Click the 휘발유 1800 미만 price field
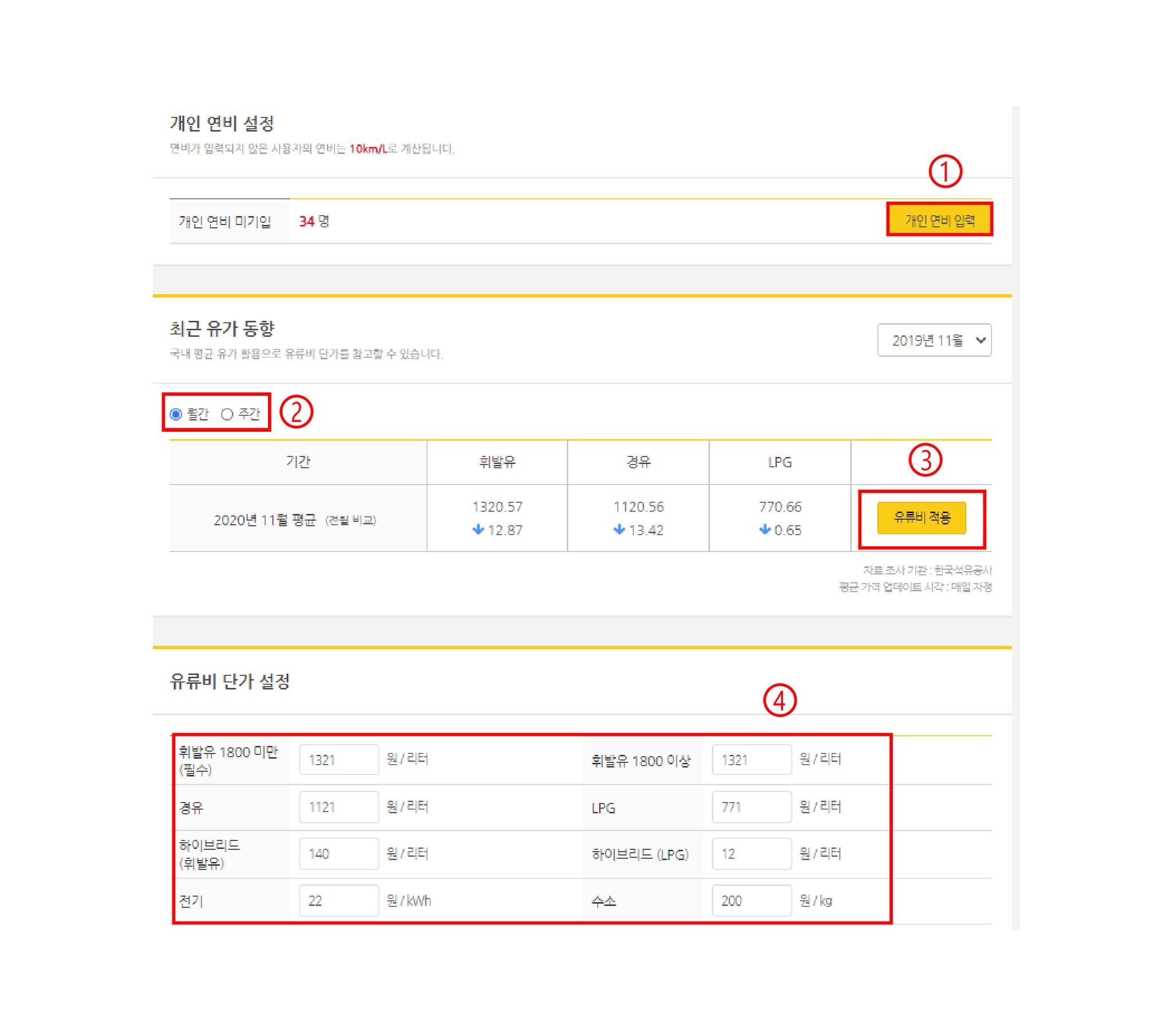 (x=338, y=759)
